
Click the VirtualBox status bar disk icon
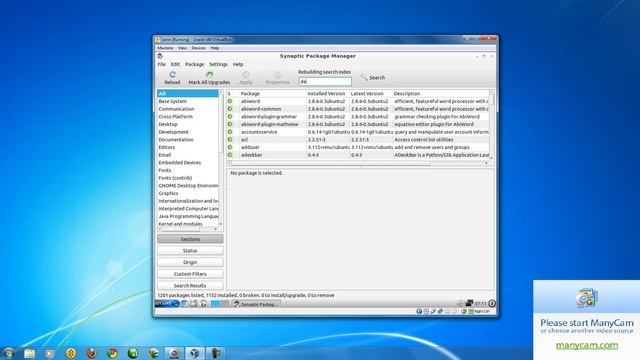pyautogui.click(x=419, y=311)
